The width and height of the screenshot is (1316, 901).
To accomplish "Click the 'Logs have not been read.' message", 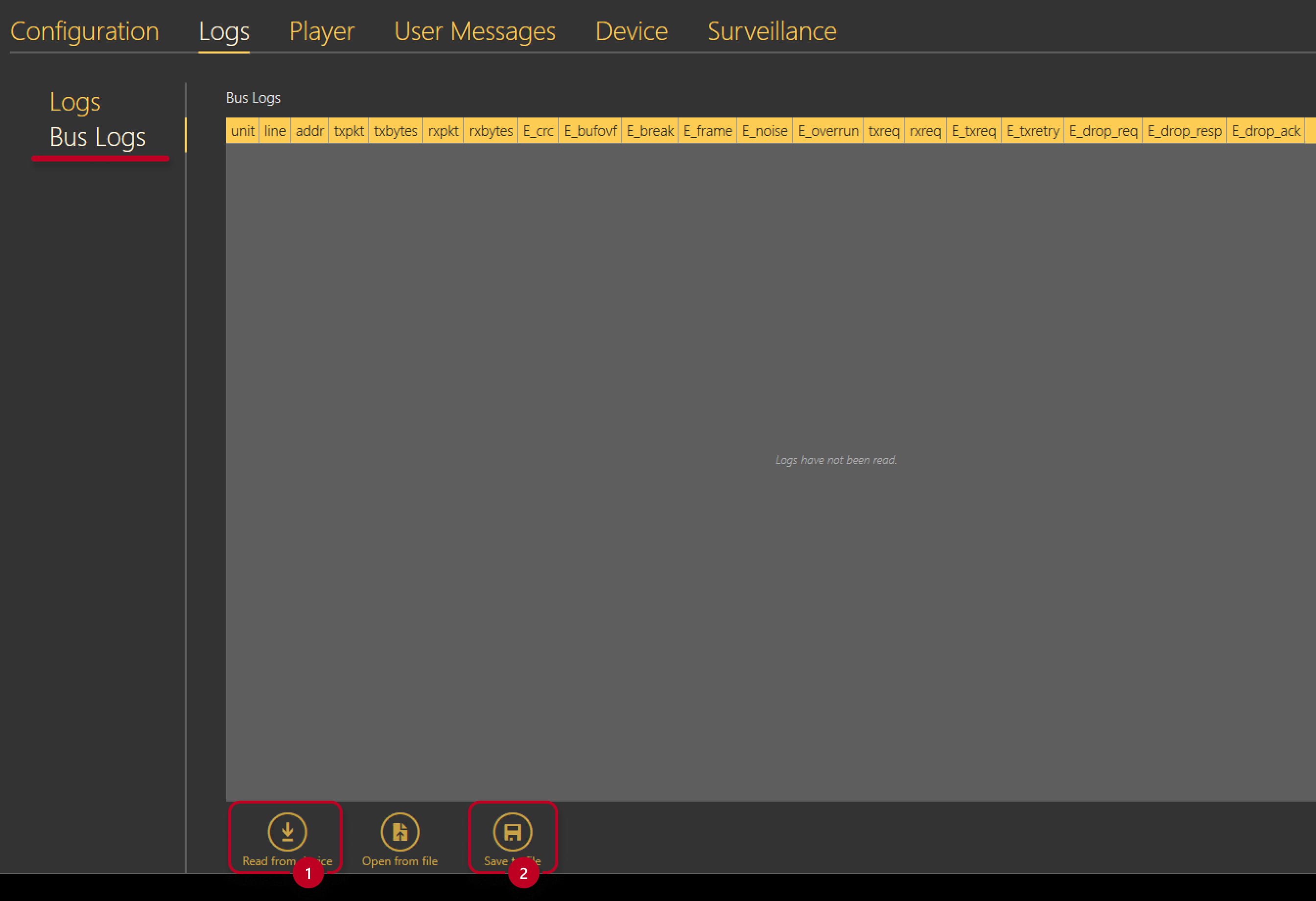I will (836, 460).
